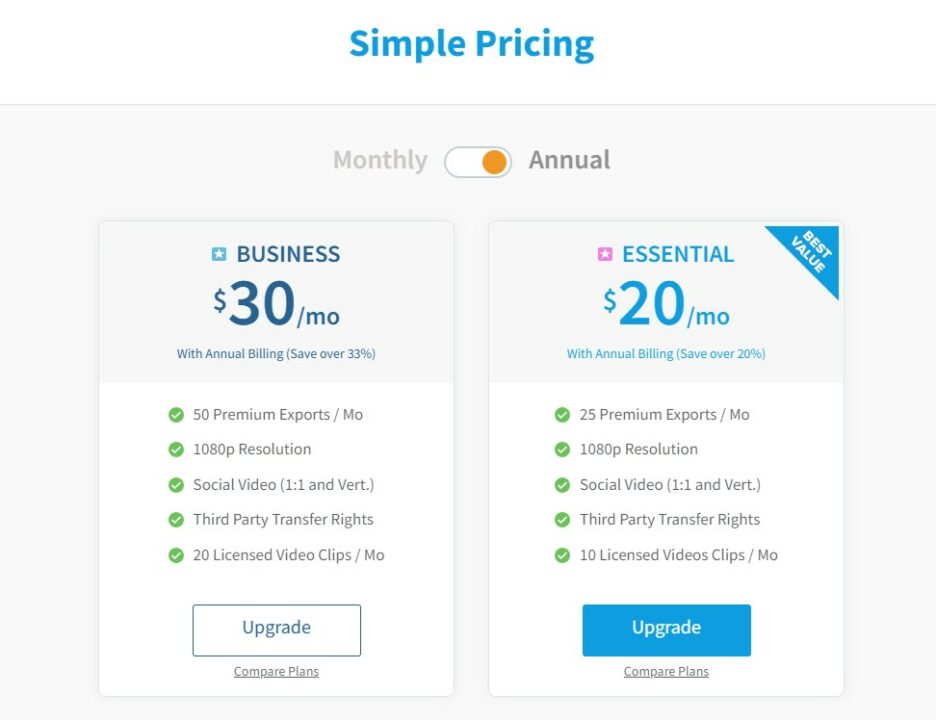Screen dimensions: 936x720
Task: Click the Essential 'Save over 20%' billing note
Action: [x=666, y=354]
